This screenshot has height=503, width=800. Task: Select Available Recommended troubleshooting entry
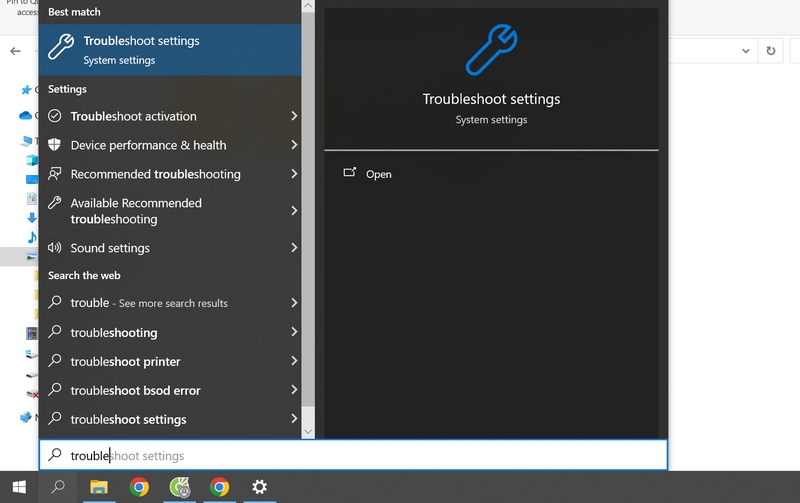170,211
